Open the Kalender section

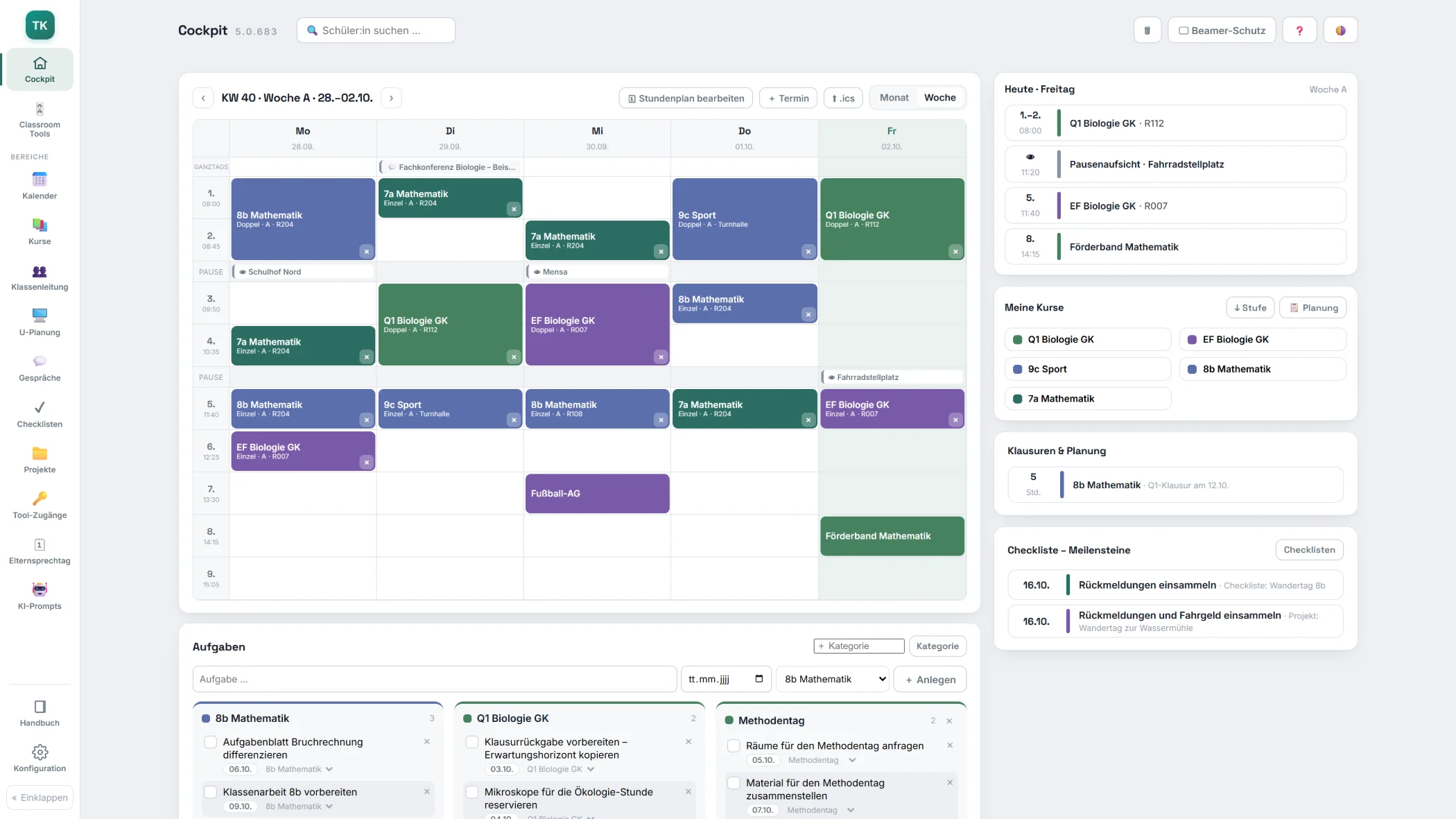pos(40,187)
